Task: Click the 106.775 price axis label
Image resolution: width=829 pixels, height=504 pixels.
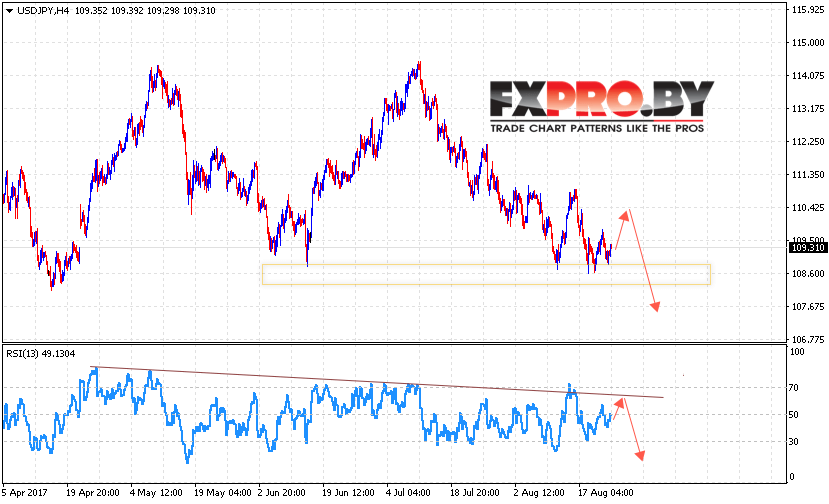Action: pos(808,339)
